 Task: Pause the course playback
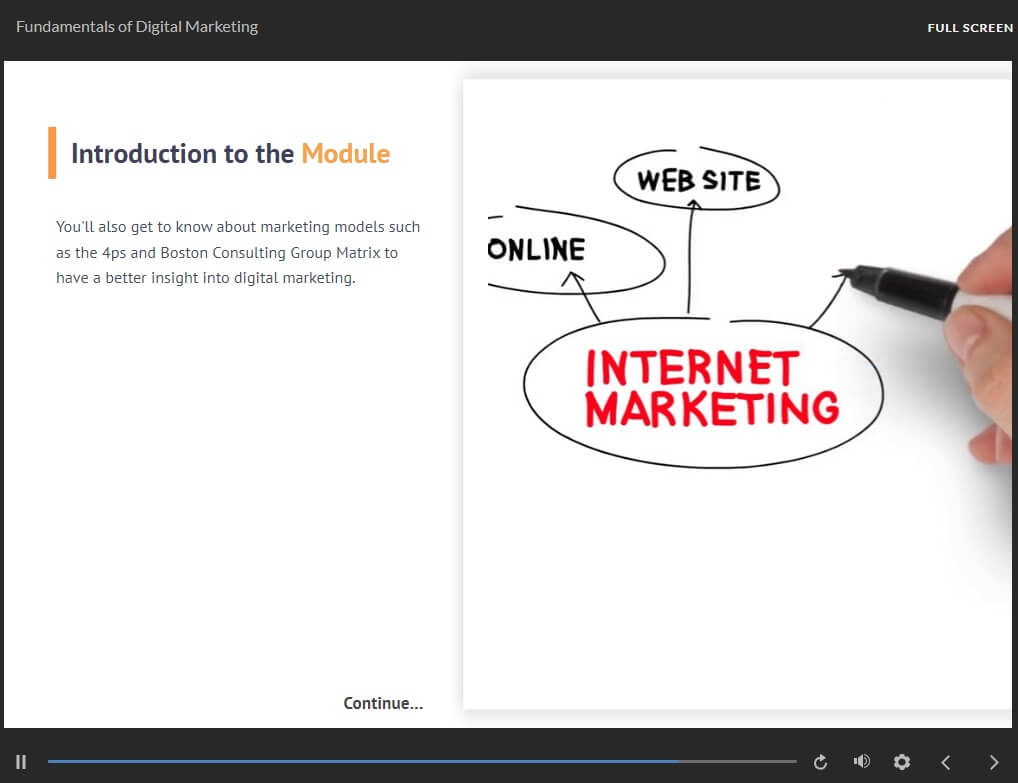[21, 762]
